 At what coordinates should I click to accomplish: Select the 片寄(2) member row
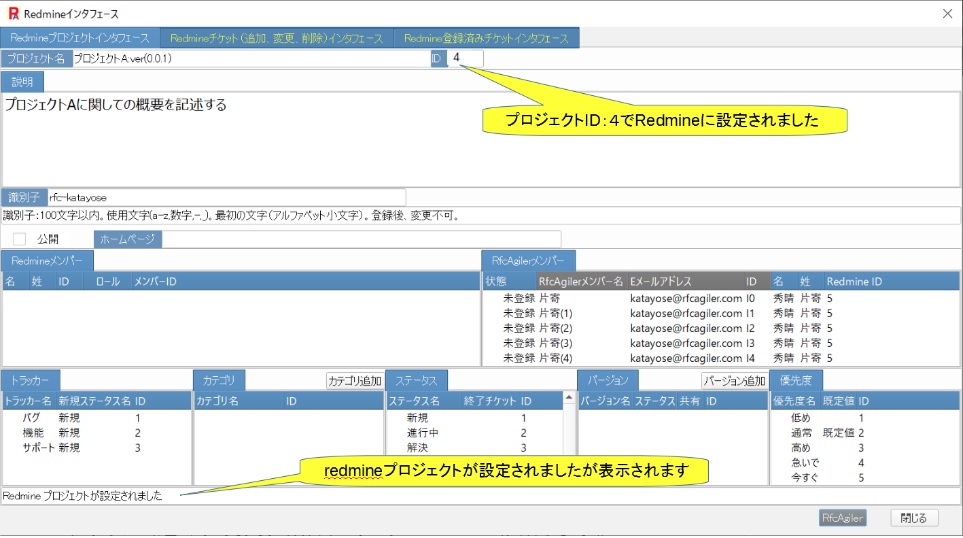721,329
